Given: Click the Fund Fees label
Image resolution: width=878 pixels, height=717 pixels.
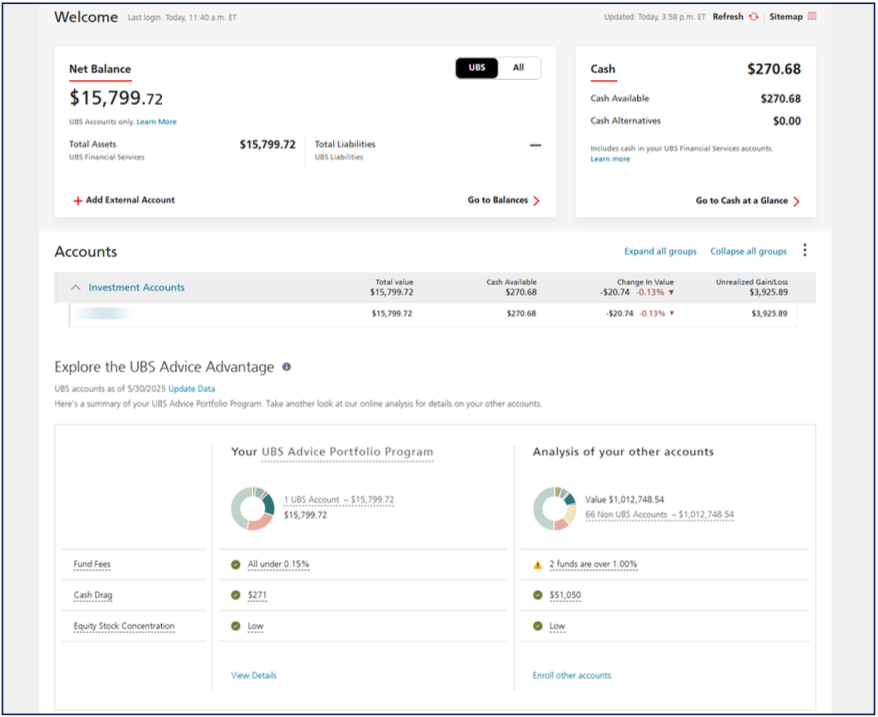Looking at the screenshot, I should pos(92,564).
